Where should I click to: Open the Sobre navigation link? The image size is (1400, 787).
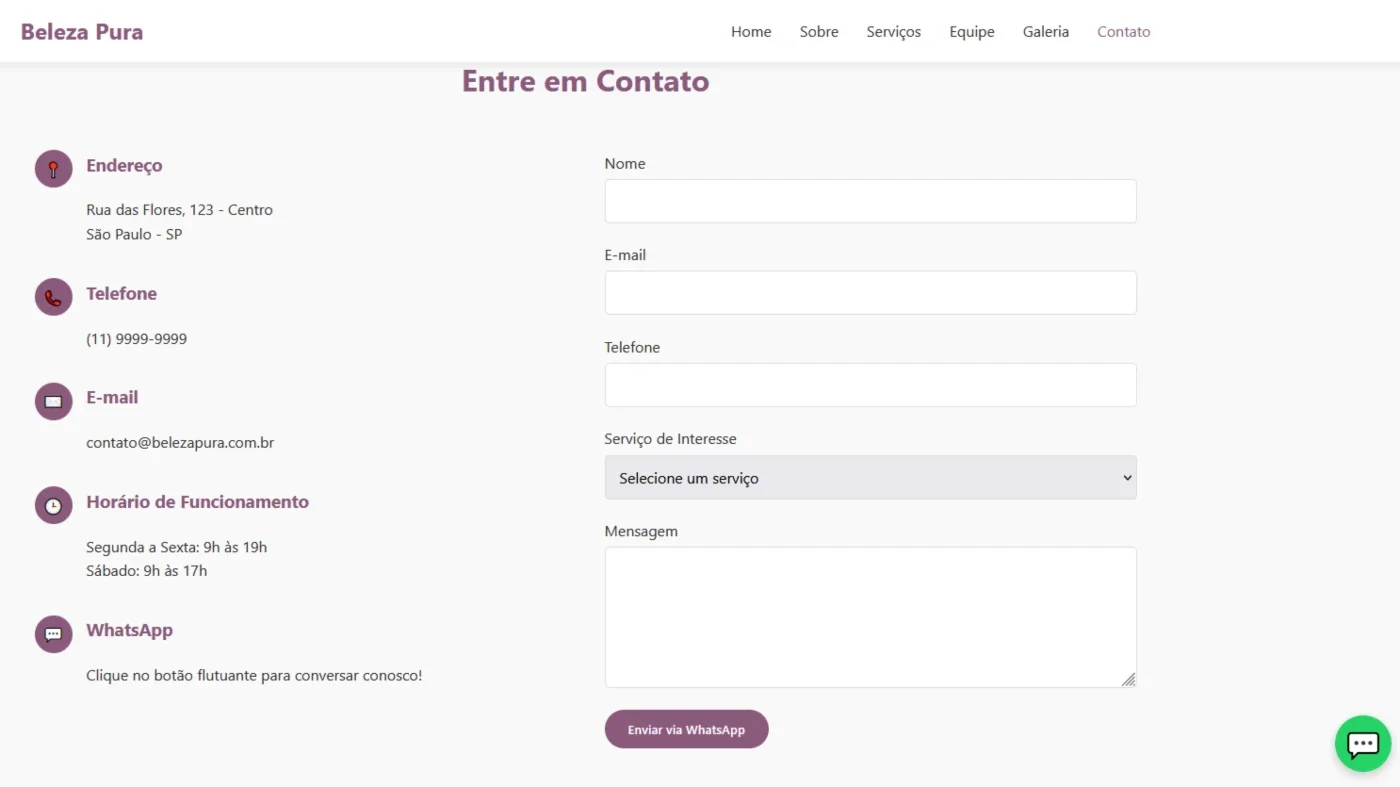pos(819,32)
